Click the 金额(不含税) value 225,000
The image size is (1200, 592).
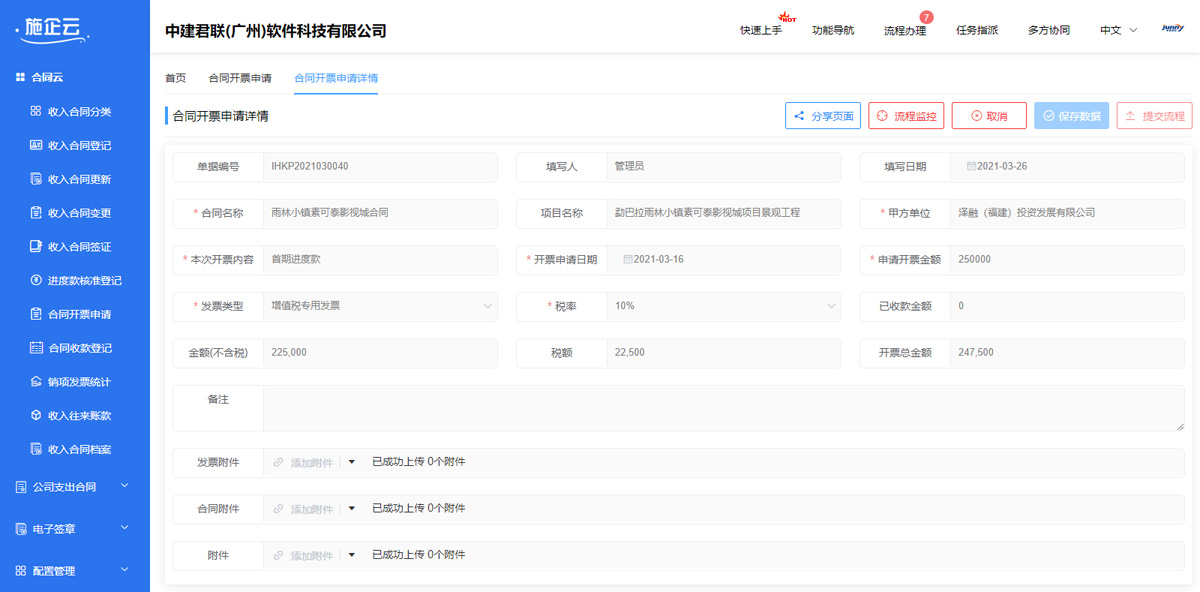click(x=289, y=352)
